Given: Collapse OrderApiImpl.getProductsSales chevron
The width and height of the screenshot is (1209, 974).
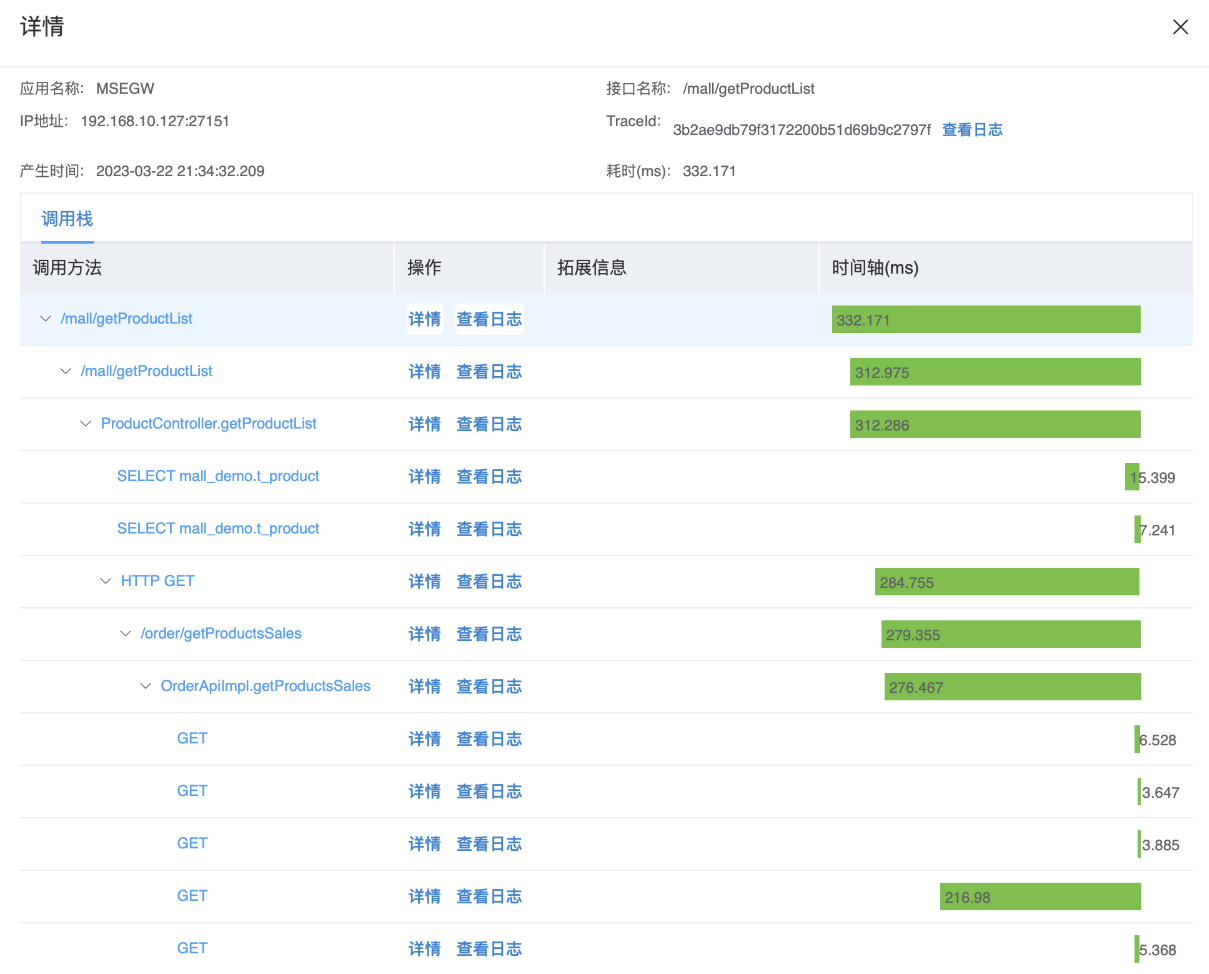Looking at the screenshot, I should click(145, 686).
